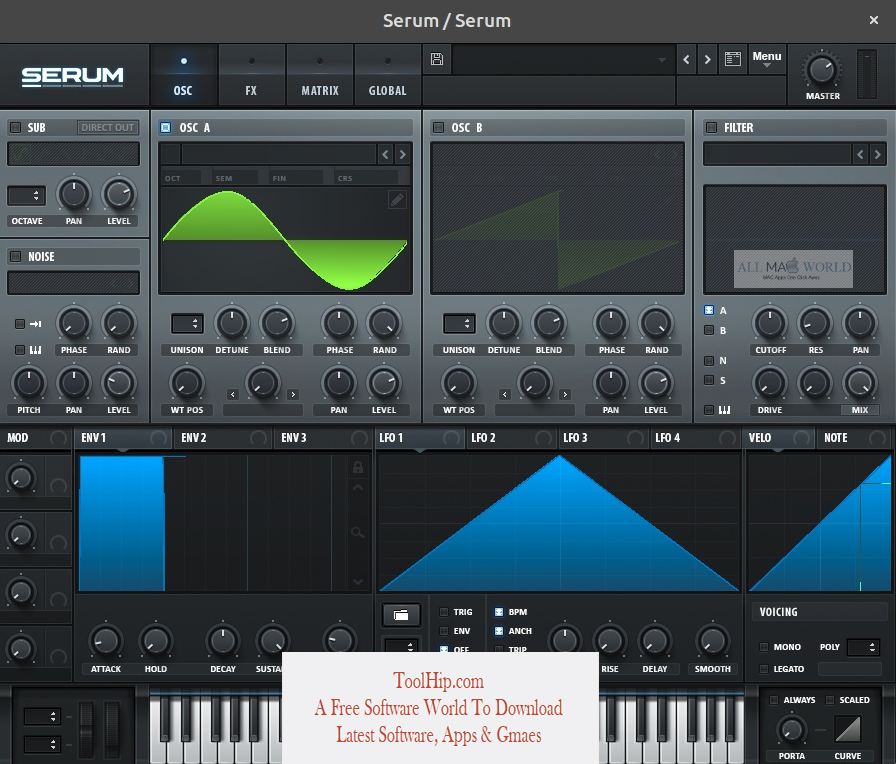Click the filter CUTOFF knob

pyautogui.click(x=770, y=323)
